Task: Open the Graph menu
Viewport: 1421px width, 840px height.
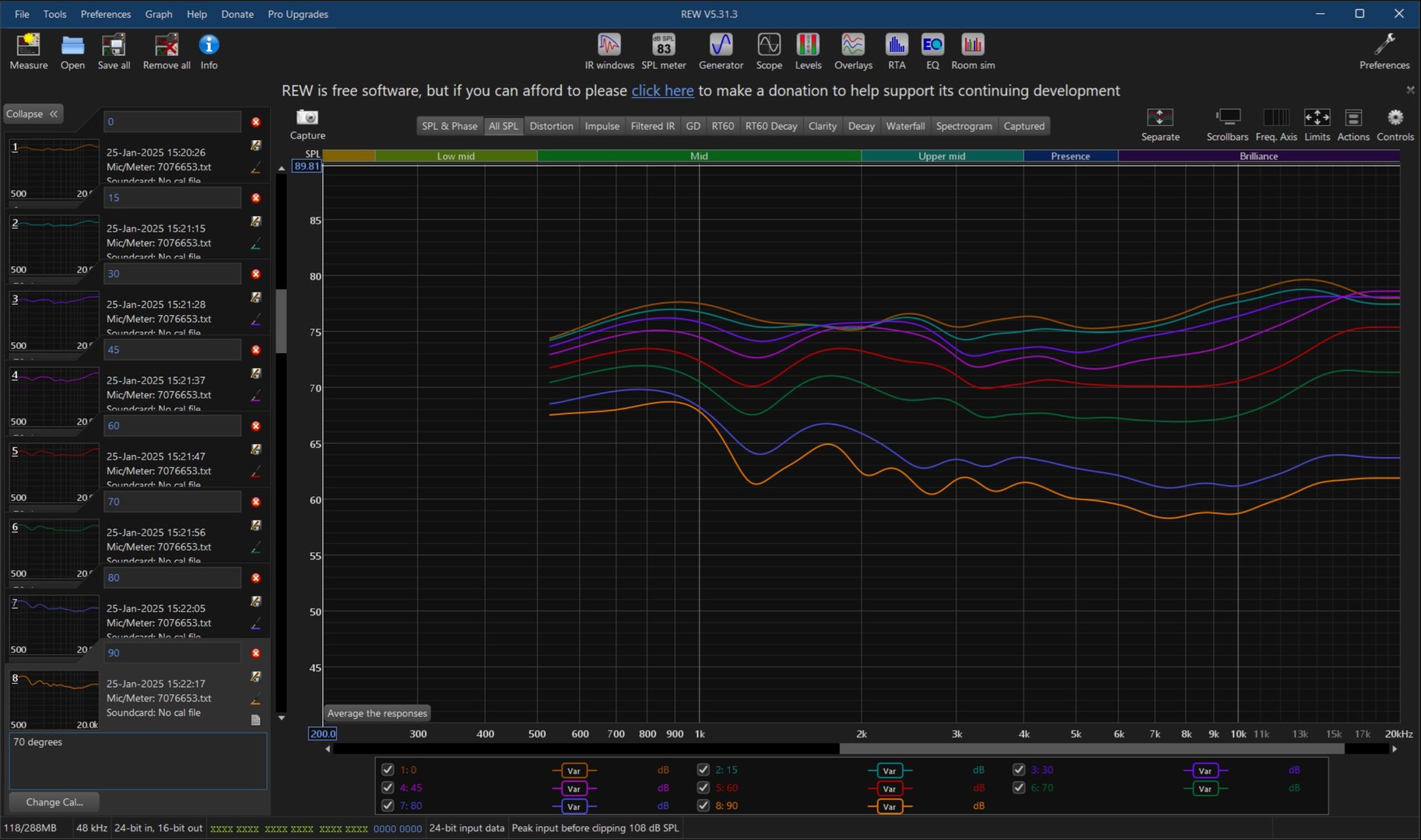Action: pos(158,14)
